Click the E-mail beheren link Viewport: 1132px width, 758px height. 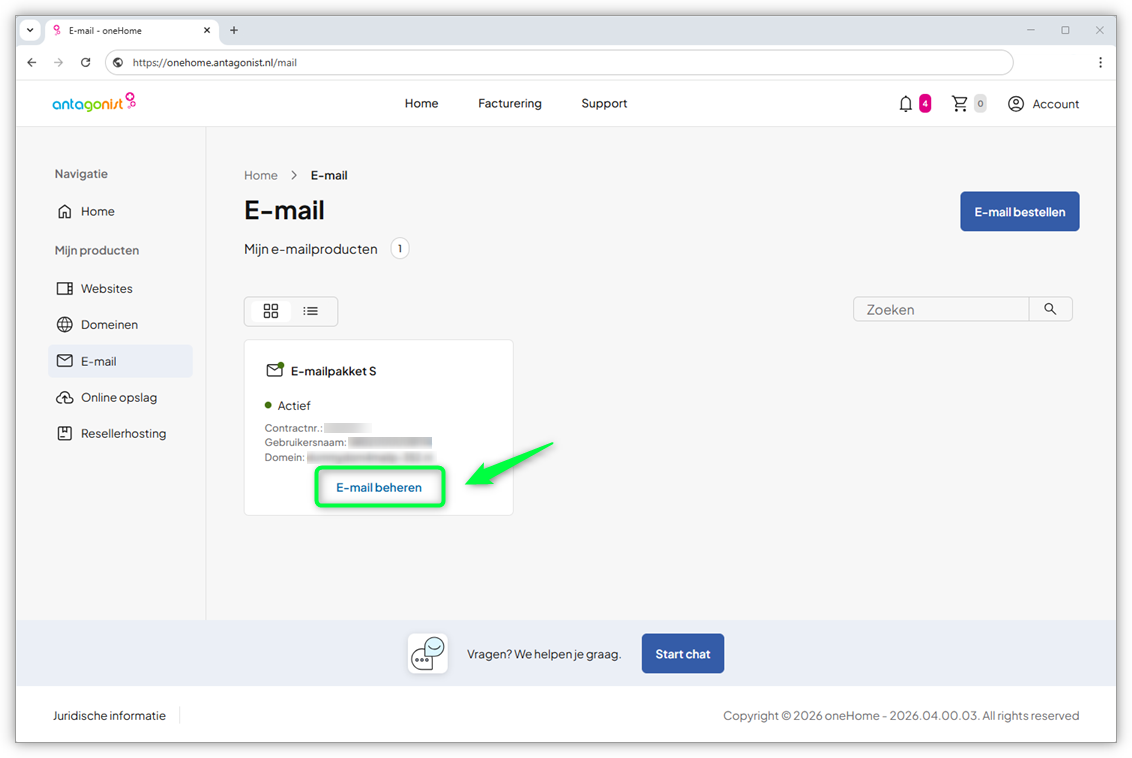click(379, 488)
